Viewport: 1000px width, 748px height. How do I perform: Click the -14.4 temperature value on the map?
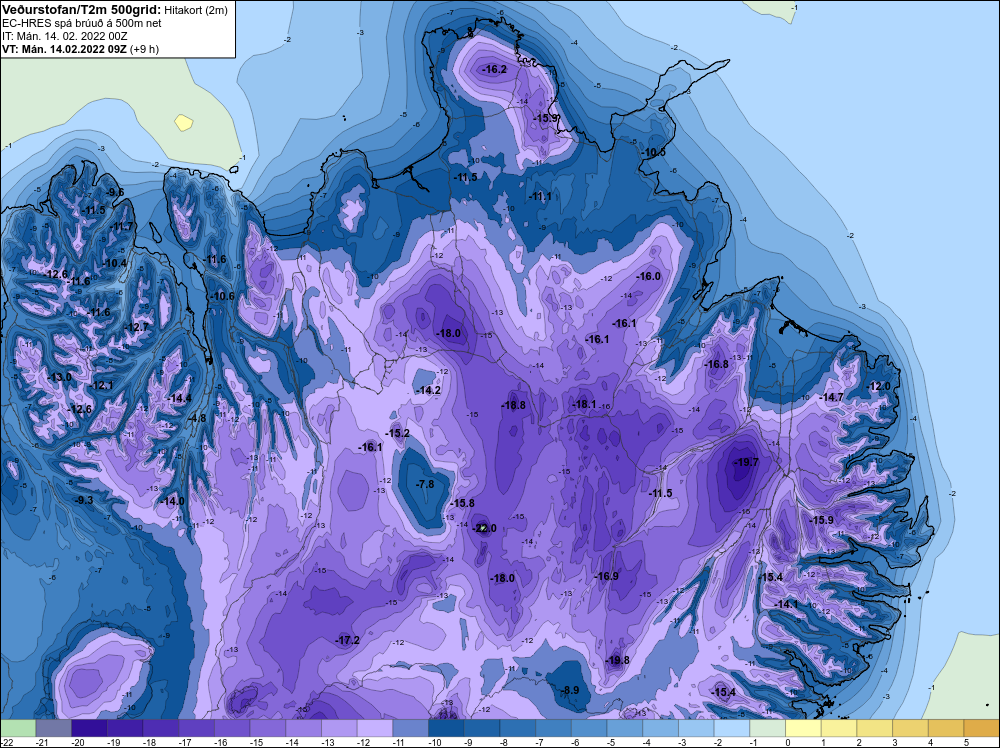coord(179,399)
